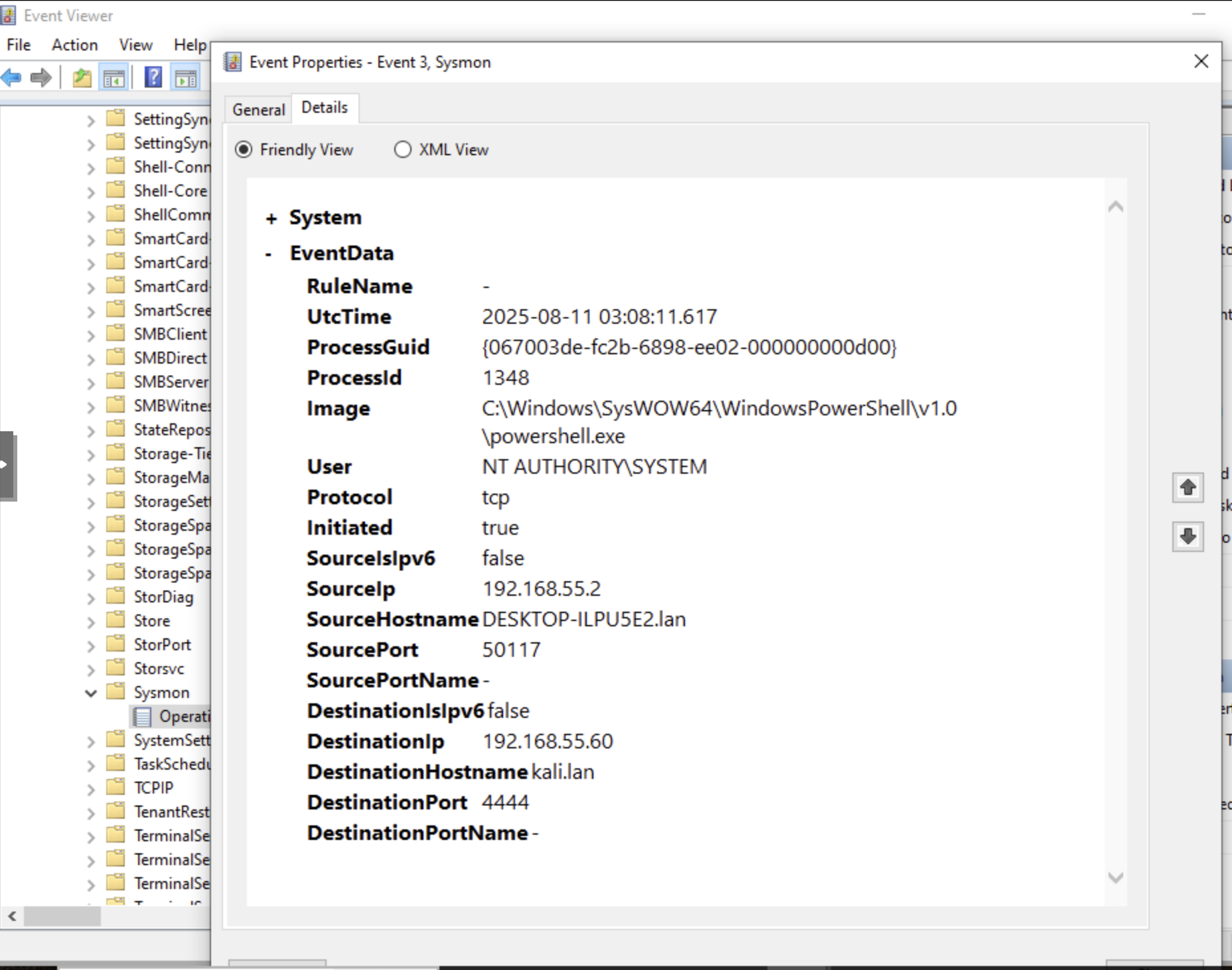
Task: Click the User value NT AUTHORITY\SYSTEM
Action: pyautogui.click(x=595, y=466)
